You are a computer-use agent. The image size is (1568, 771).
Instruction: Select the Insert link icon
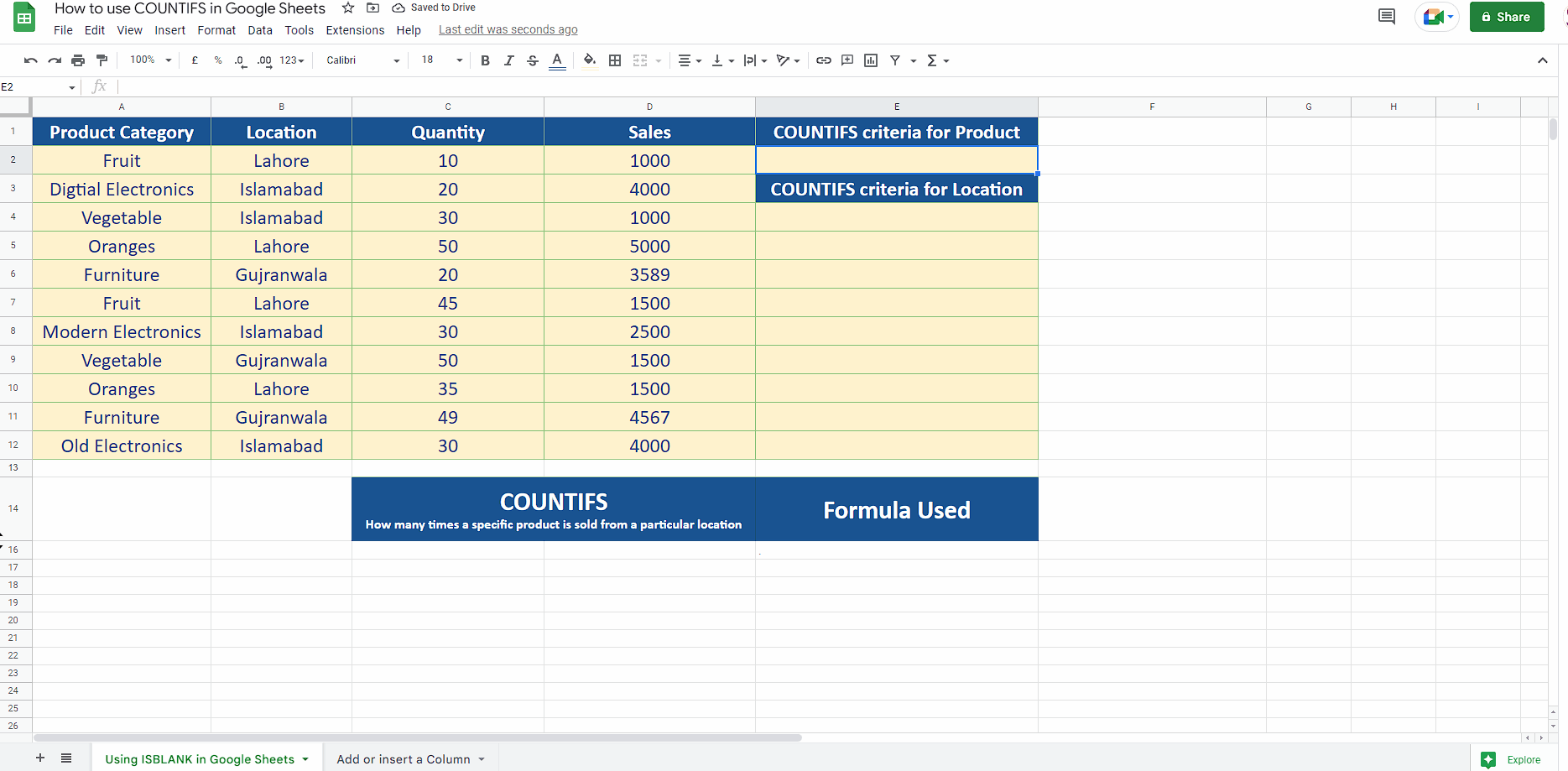[823, 60]
